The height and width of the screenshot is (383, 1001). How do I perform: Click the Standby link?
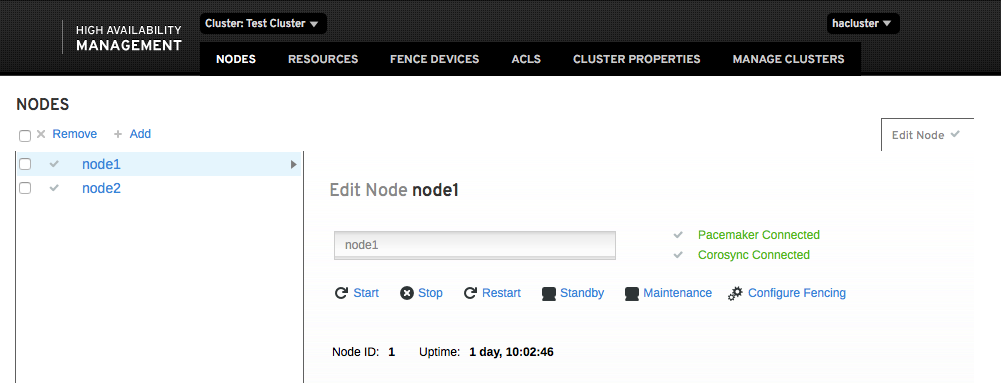[x=582, y=293]
